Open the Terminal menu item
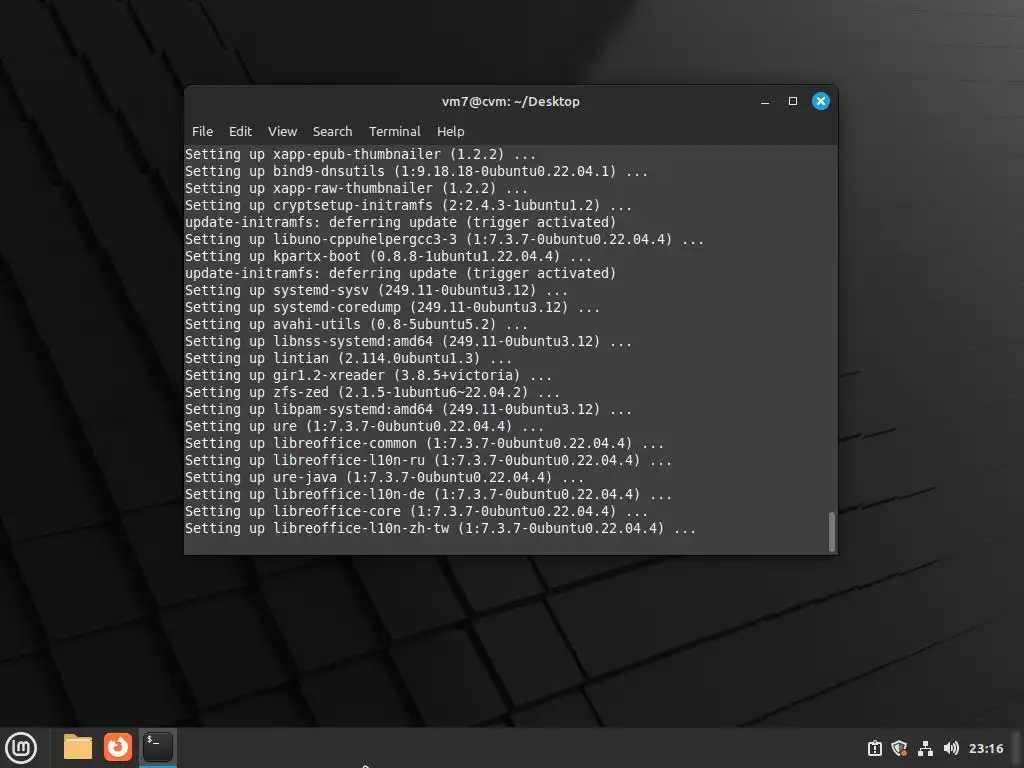This screenshot has width=1024, height=768. tap(394, 131)
